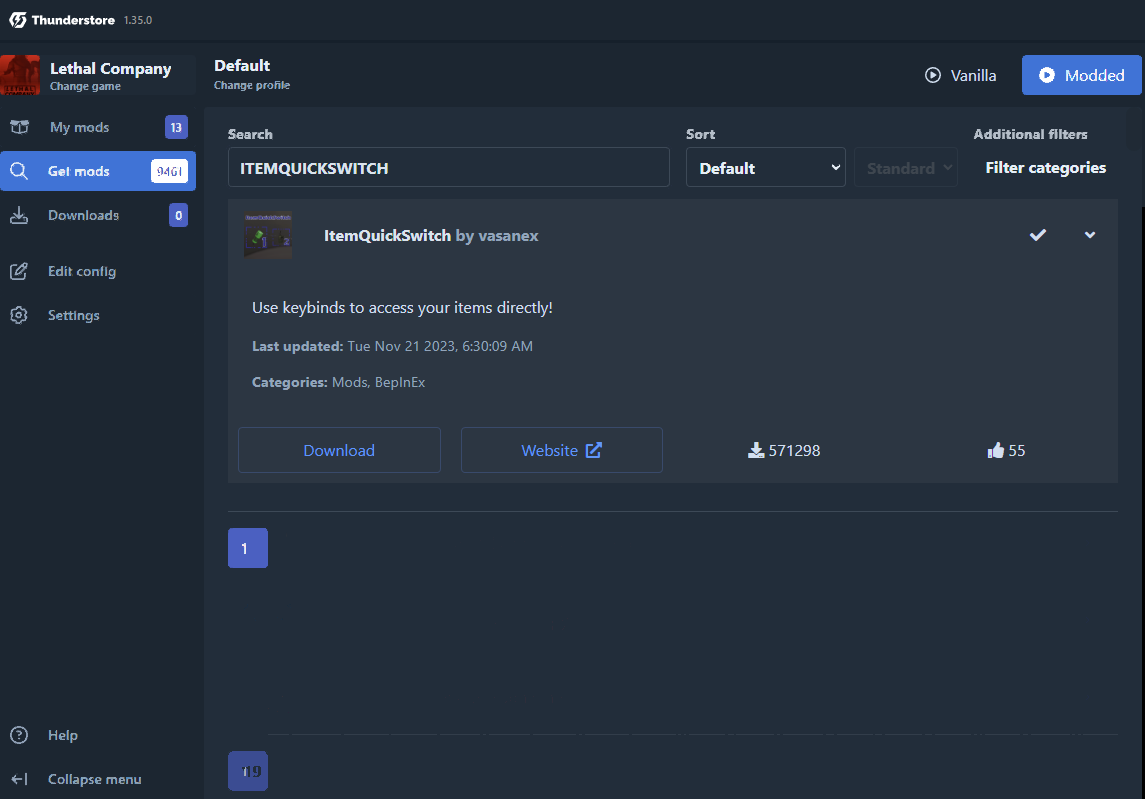The width and height of the screenshot is (1145, 799).
Task: Click the Modded play icon
Action: (1046, 75)
